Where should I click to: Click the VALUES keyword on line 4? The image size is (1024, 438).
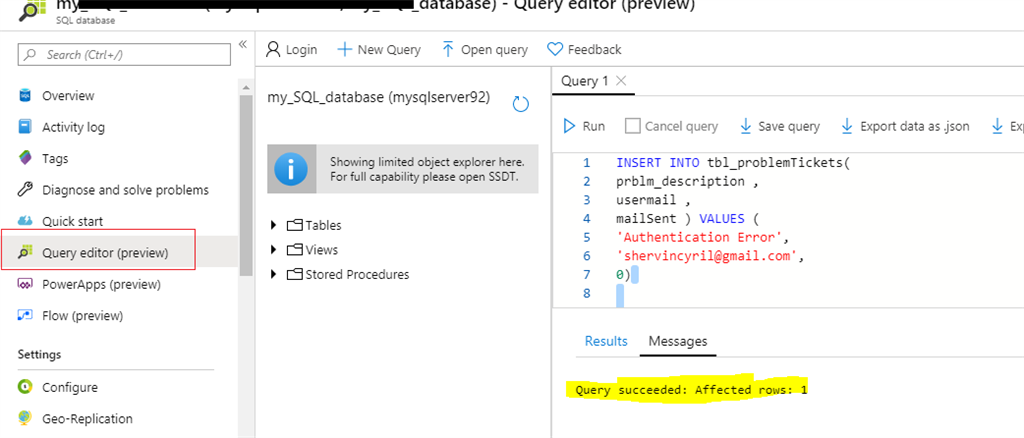[x=721, y=219]
